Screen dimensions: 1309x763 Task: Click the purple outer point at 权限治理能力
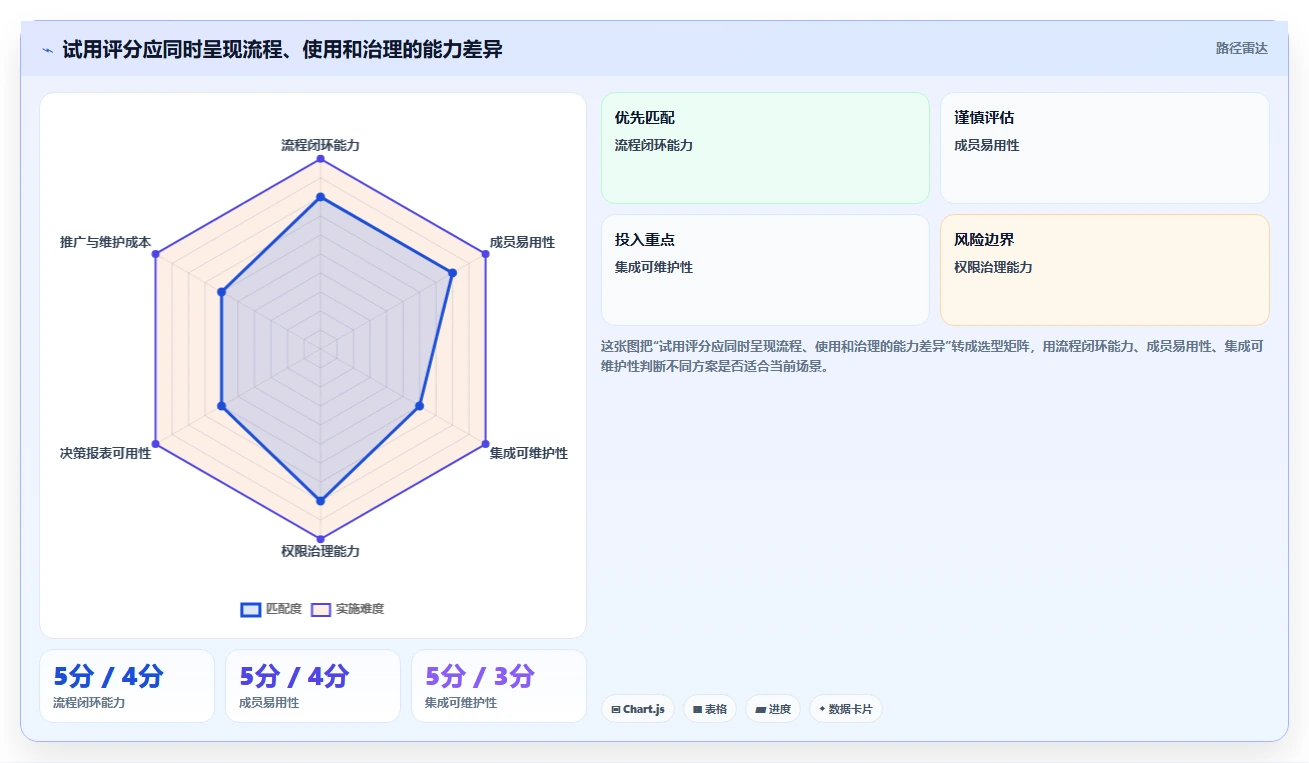tap(320, 539)
